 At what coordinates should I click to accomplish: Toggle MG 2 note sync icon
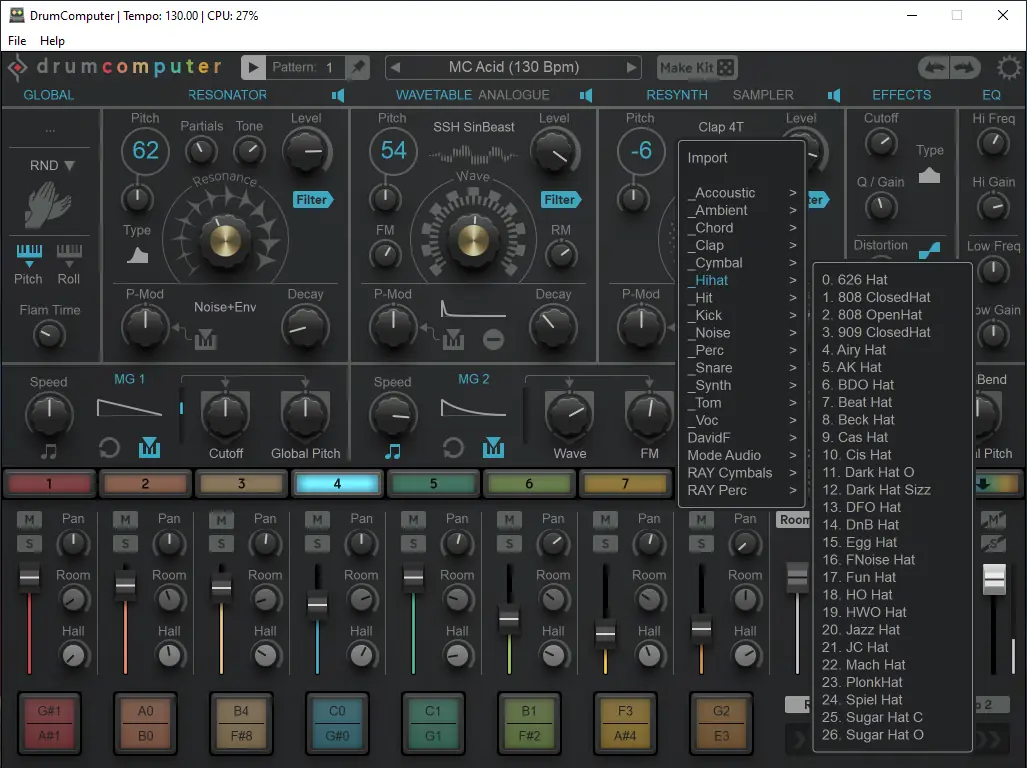click(392, 450)
